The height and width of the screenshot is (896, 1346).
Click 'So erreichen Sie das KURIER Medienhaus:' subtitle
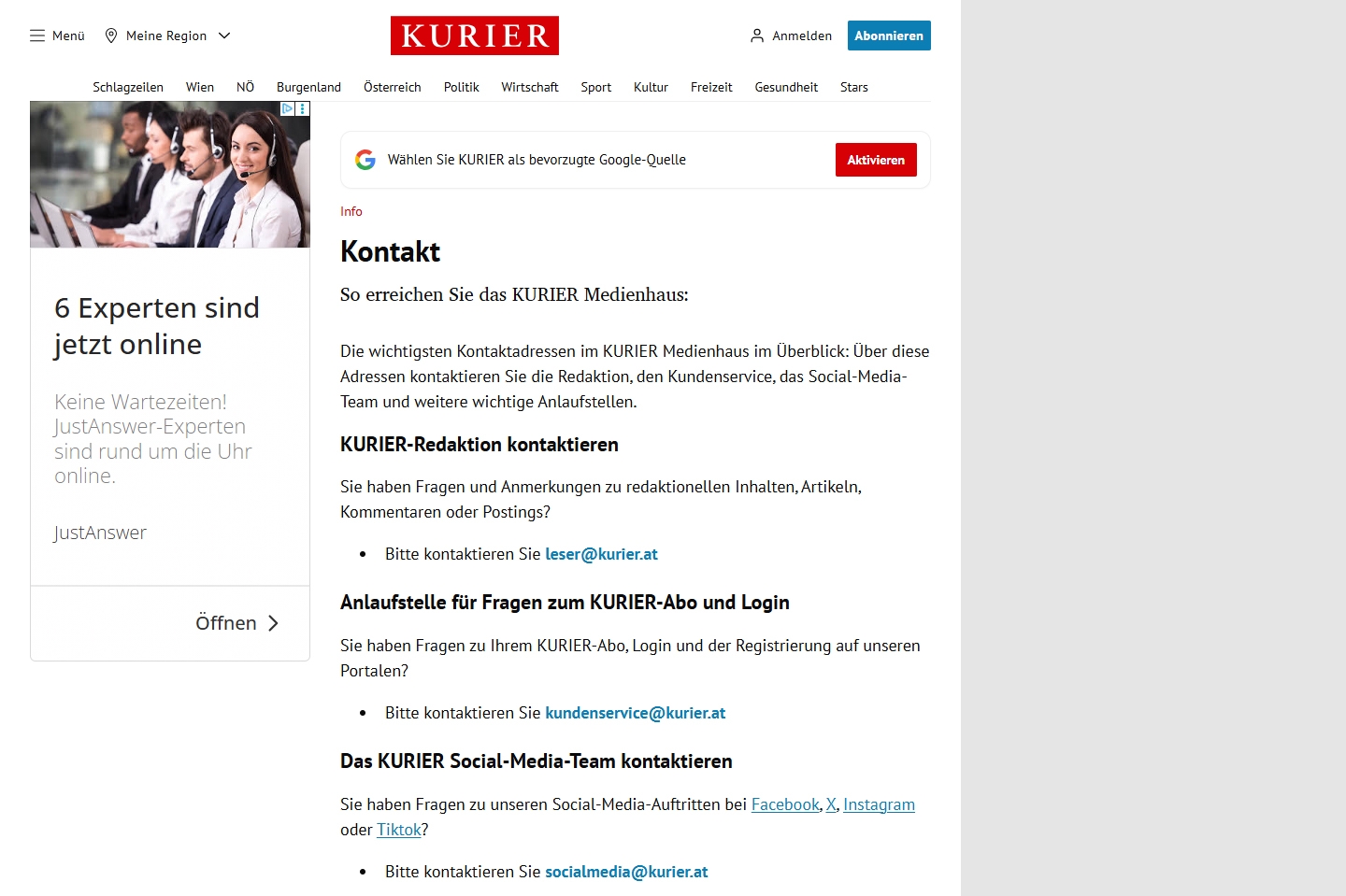pyautogui.click(x=514, y=294)
